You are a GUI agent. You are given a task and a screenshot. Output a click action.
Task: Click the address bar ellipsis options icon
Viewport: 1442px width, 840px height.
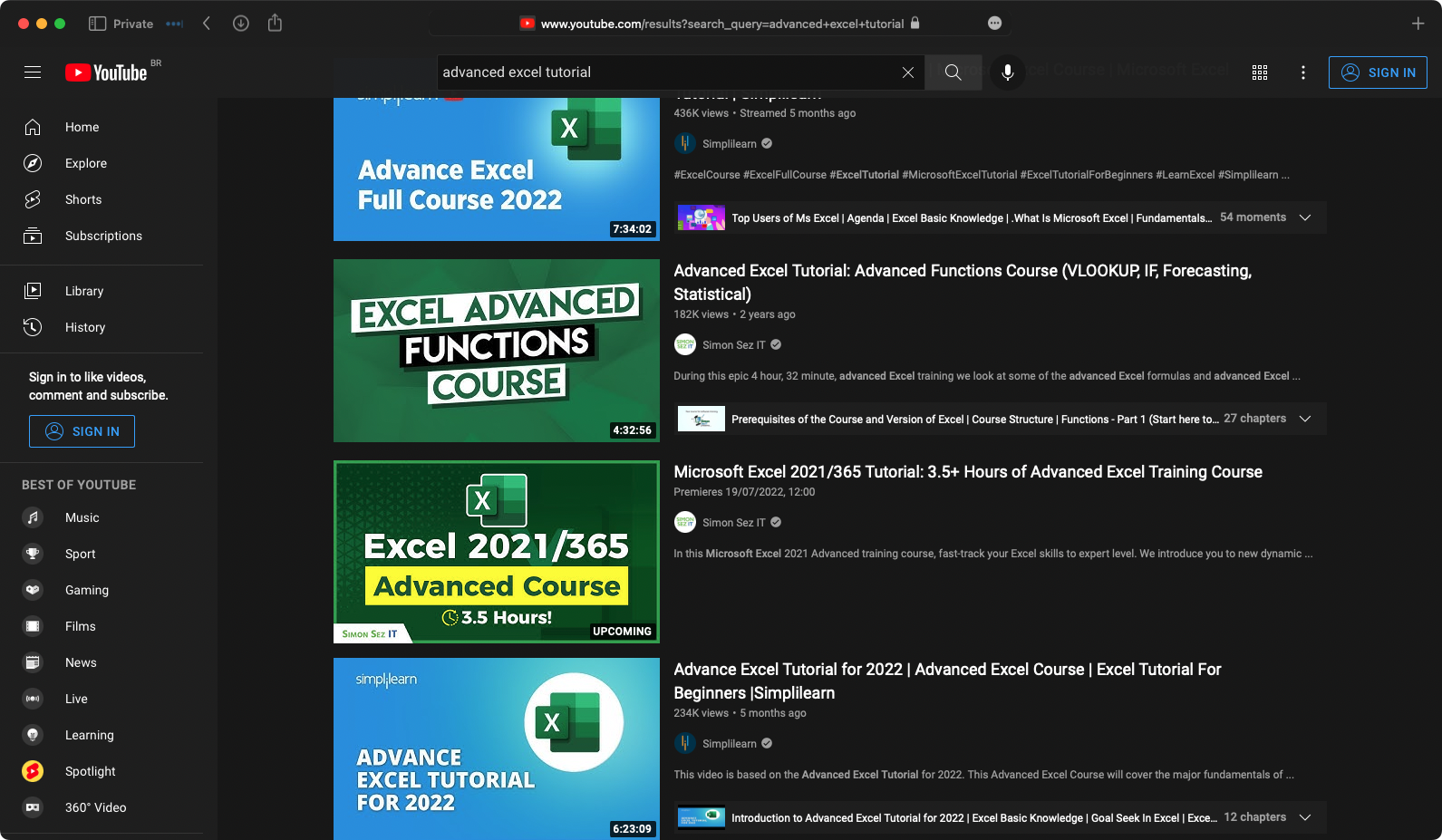994,24
